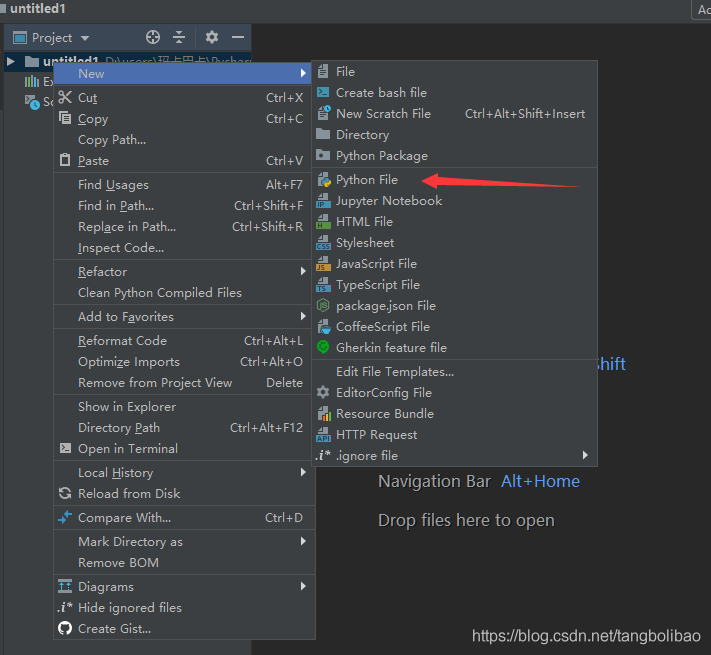Click the collapse all icon in Project panel
The width and height of the screenshot is (711, 655).
click(179, 37)
